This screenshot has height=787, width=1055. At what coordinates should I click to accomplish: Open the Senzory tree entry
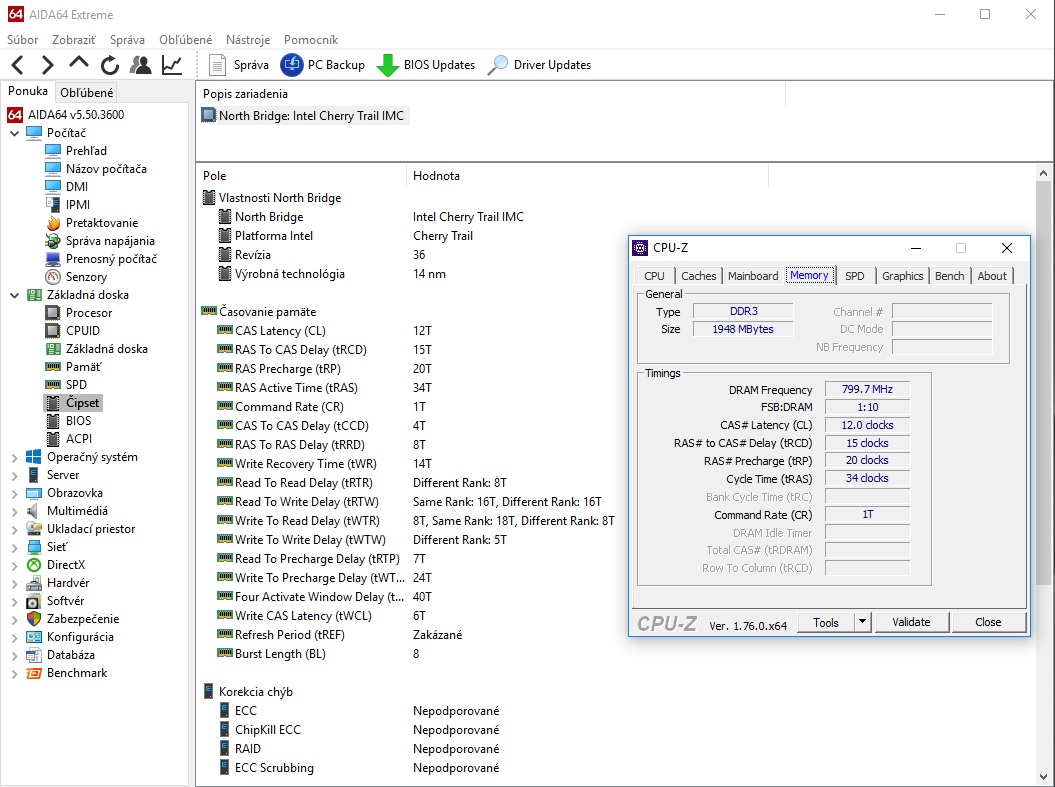[86, 276]
